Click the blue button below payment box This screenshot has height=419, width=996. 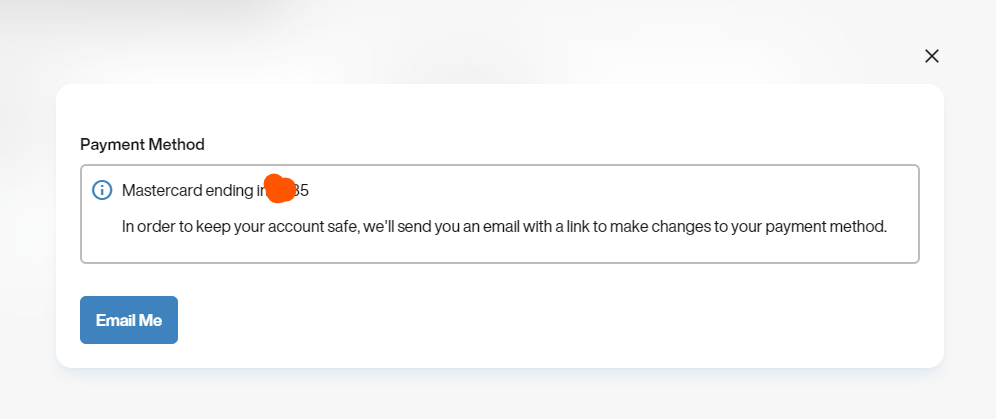129,320
